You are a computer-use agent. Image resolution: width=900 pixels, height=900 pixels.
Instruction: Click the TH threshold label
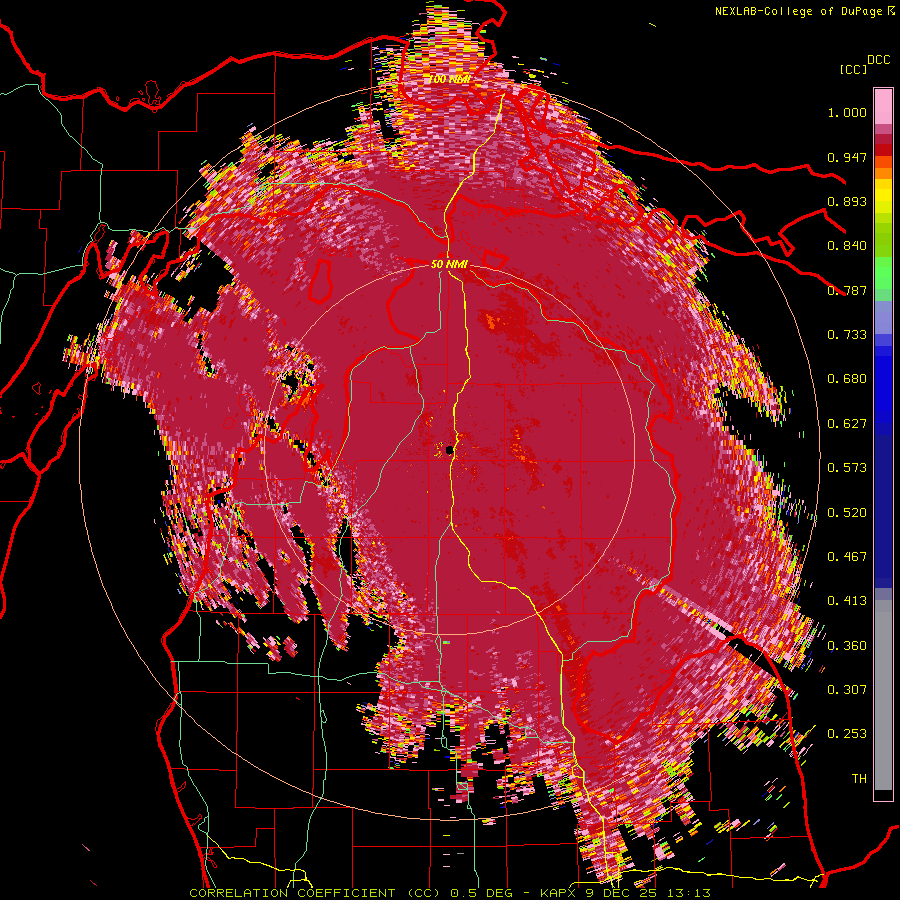click(859, 779)
